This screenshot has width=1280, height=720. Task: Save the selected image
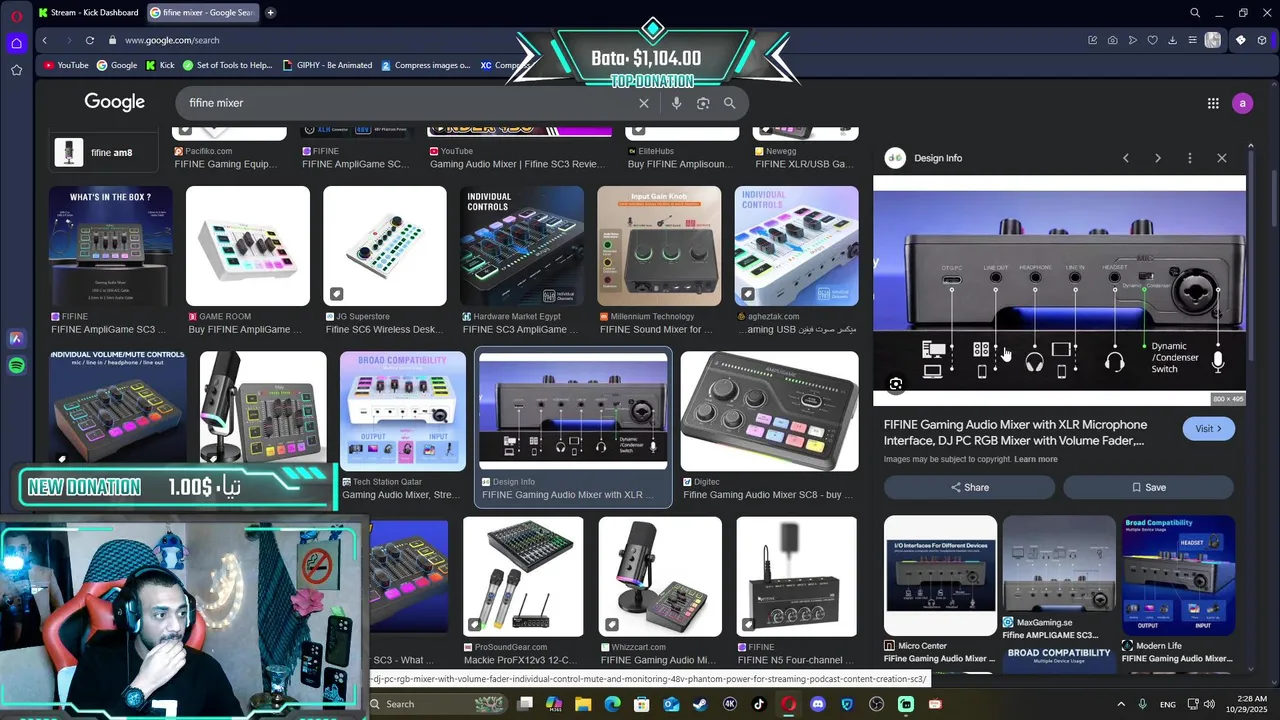click(x=1148, y=487)
